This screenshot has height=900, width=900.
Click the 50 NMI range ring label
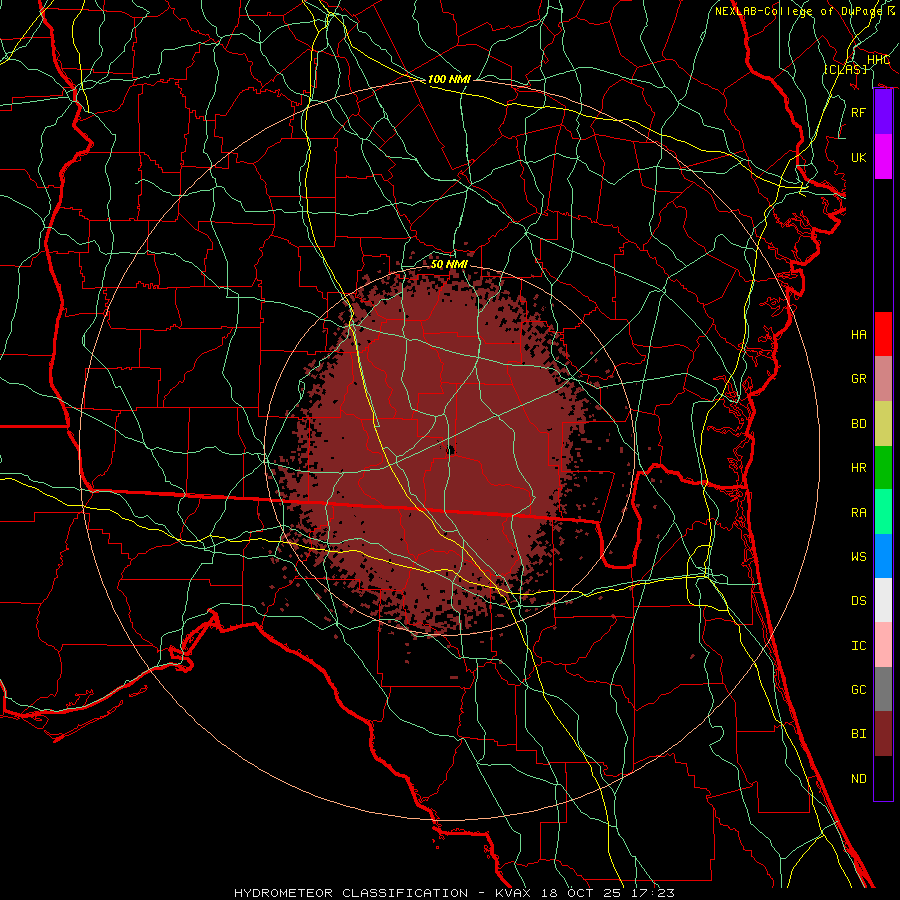pos(449,264)
